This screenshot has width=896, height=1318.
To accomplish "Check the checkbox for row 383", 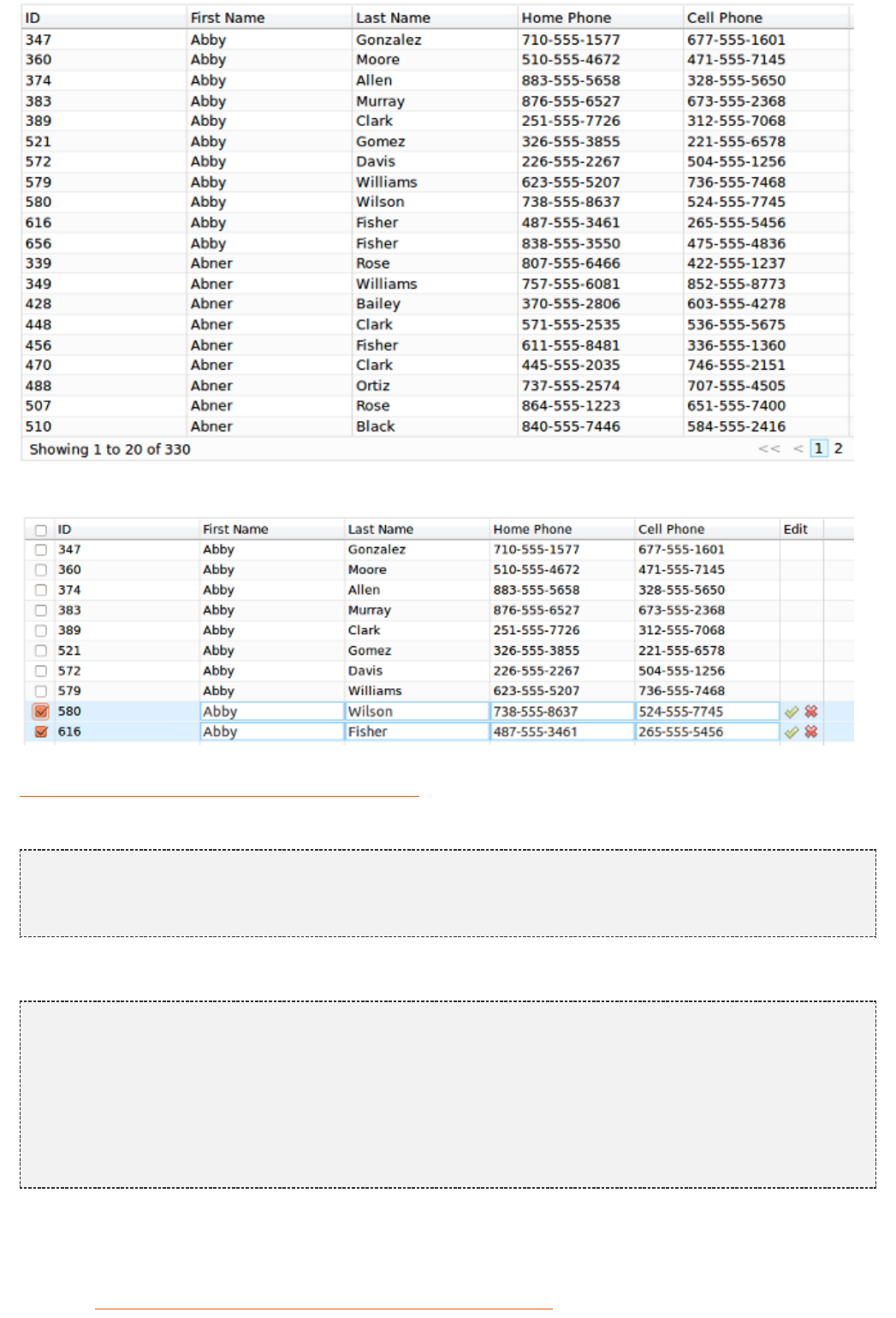I will coord(40,611).
